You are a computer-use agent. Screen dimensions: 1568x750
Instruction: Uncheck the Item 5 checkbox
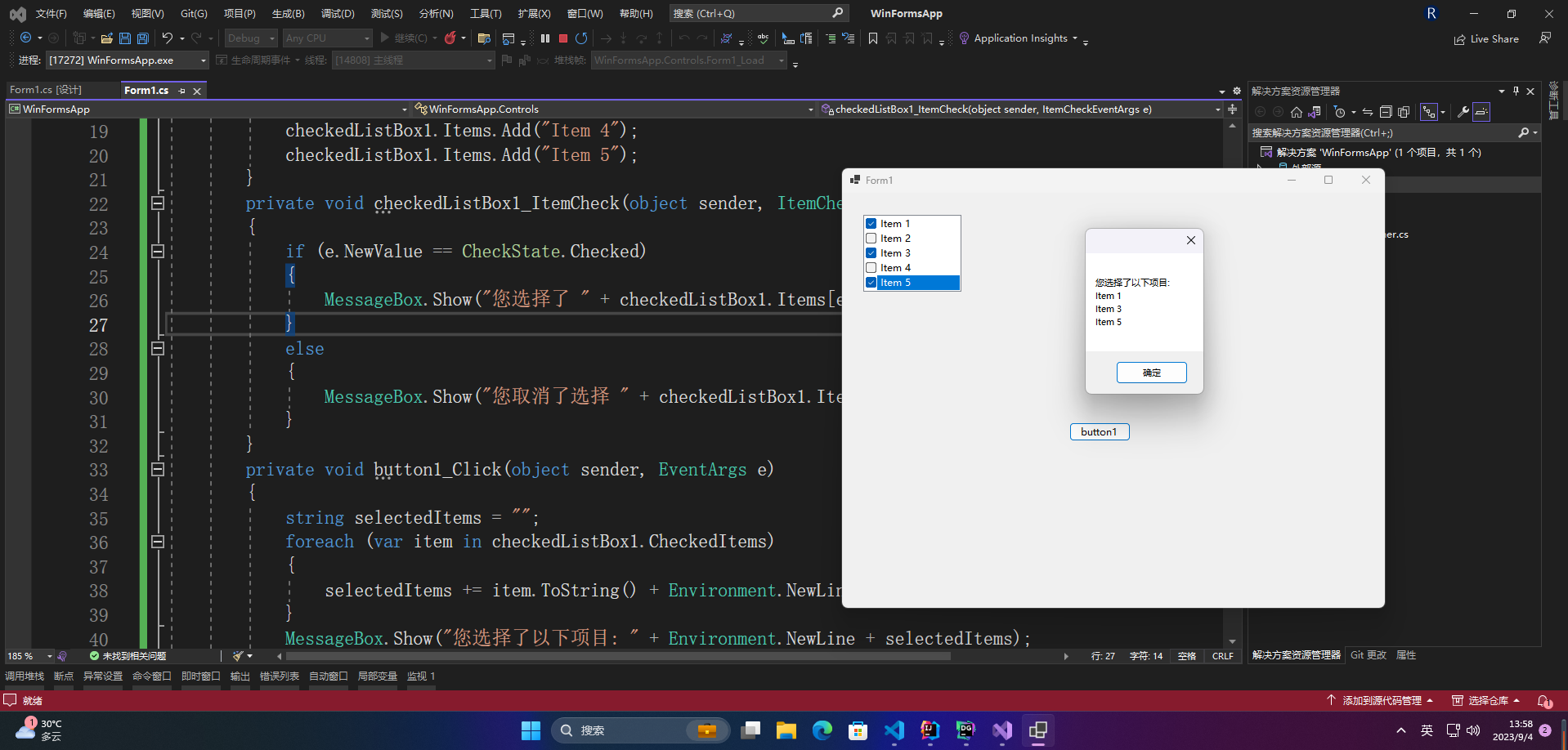coord(871,283)
